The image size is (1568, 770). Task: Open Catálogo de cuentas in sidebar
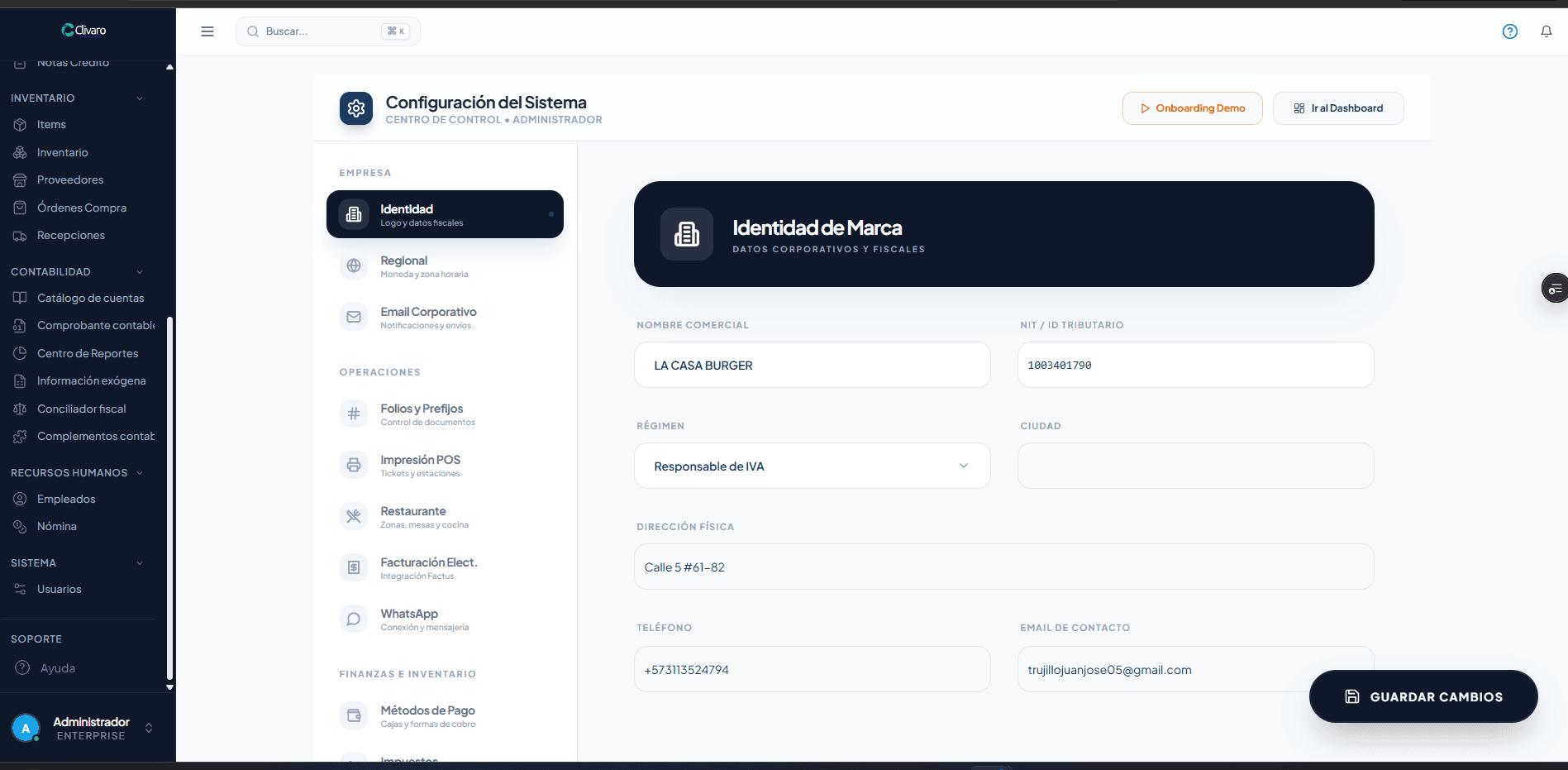90,299
